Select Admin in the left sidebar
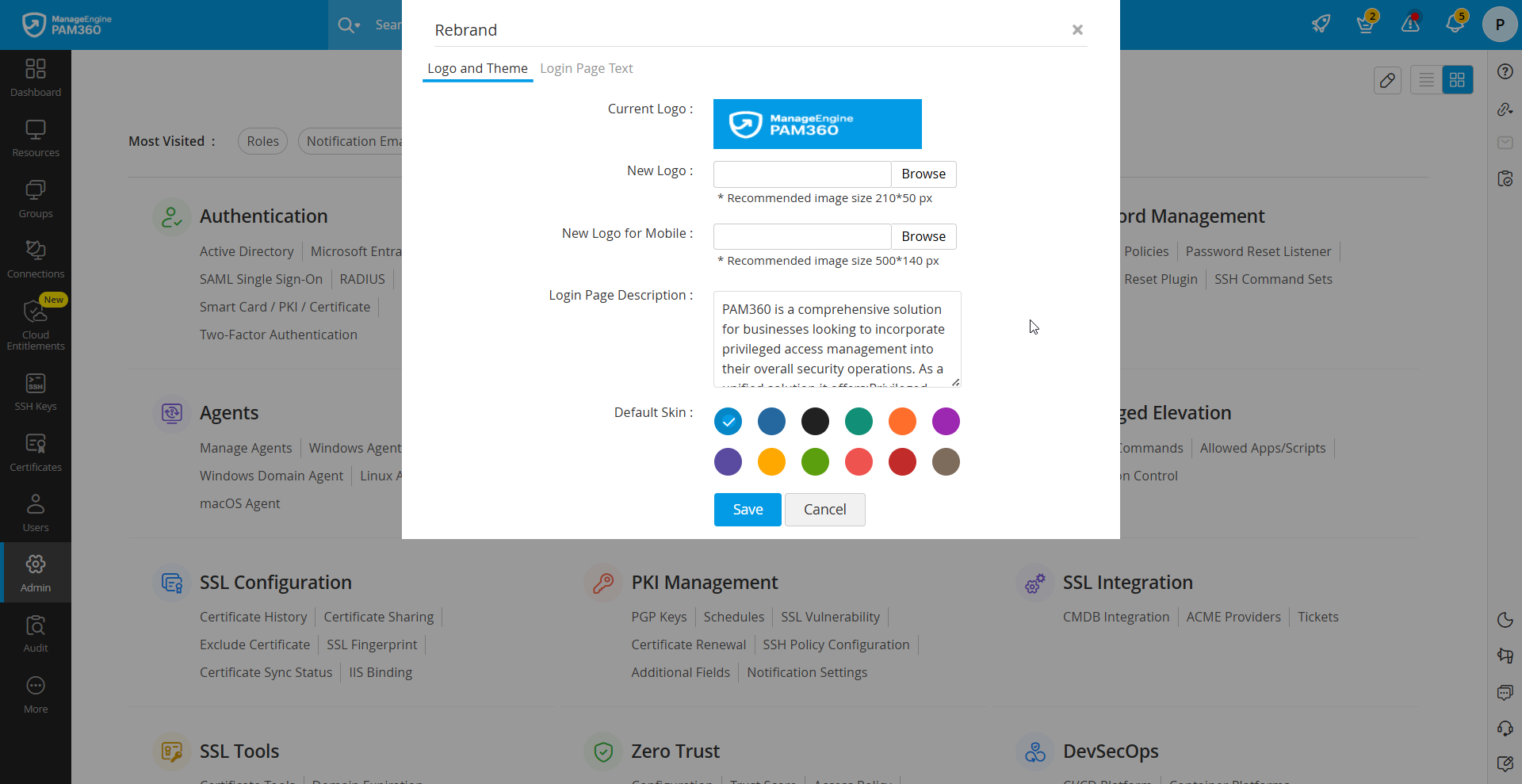The height and width of the screenshot is (784, 1522). 36,573
